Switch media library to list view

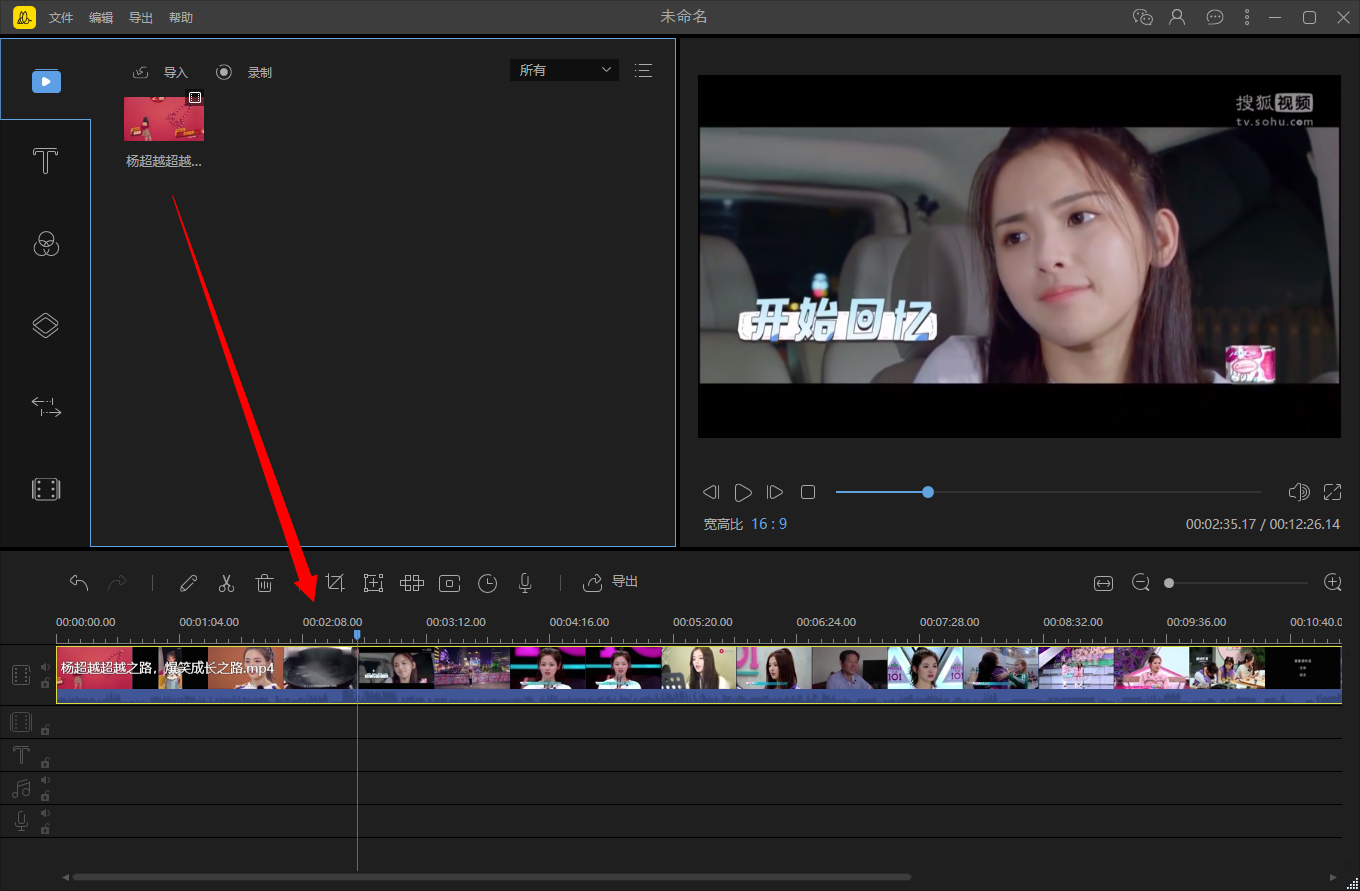(643, 70)
